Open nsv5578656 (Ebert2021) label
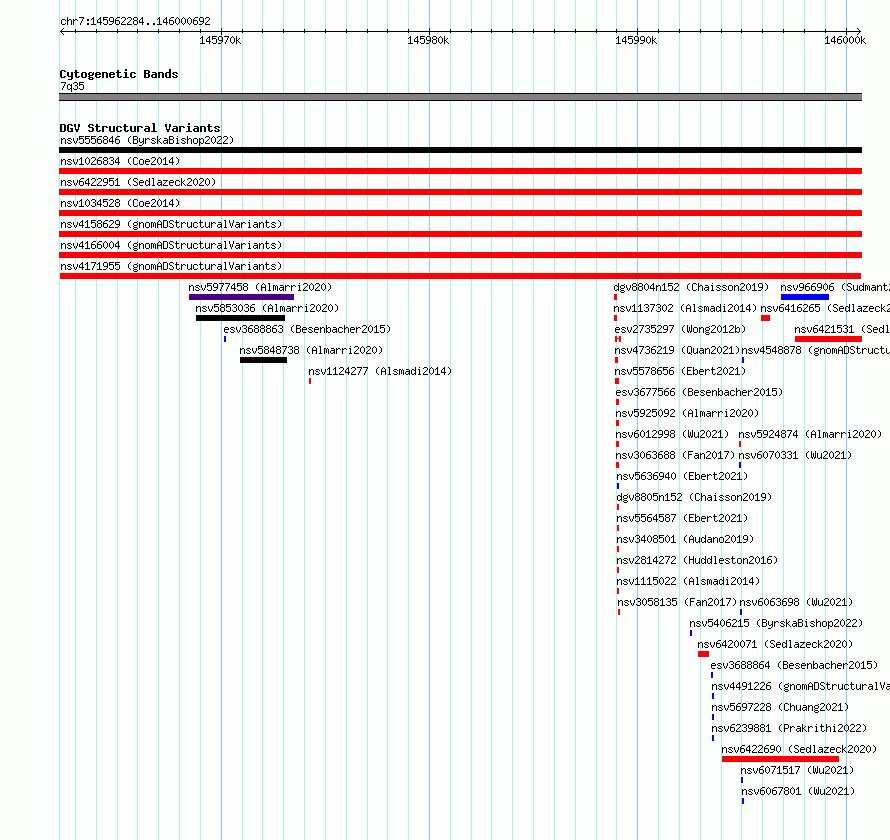The width and height of the screenshot is (890, 840). pyautogui.click(x=680, y=371)
